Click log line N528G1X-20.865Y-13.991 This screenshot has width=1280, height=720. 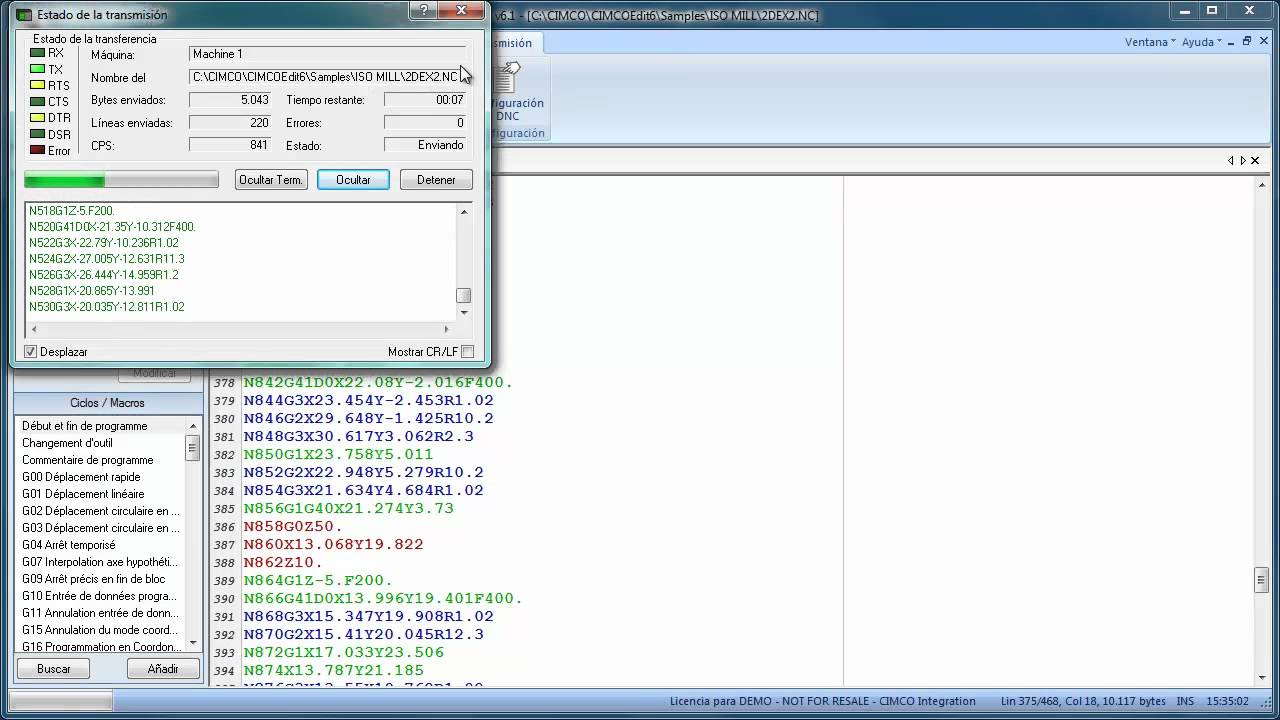92,291
